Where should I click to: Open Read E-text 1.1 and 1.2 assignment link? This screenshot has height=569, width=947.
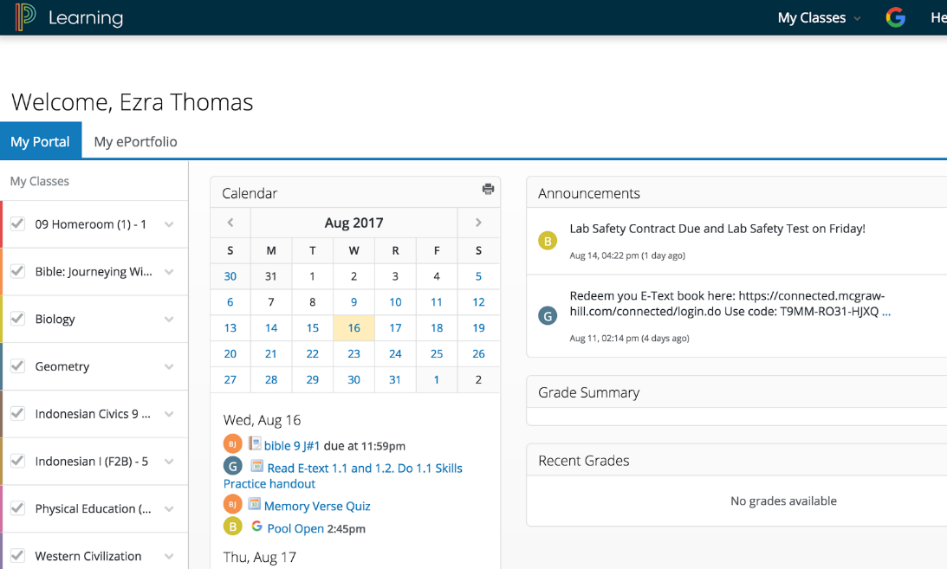point(364,468)
